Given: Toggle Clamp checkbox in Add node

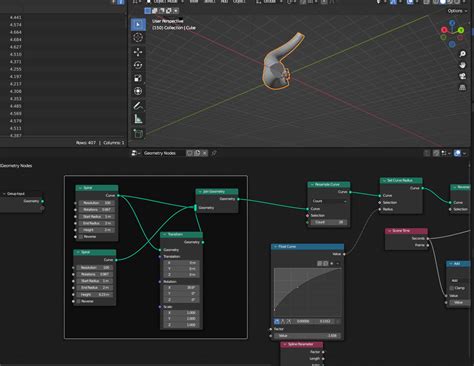Looking at the screenshot, I should [452, 288].
